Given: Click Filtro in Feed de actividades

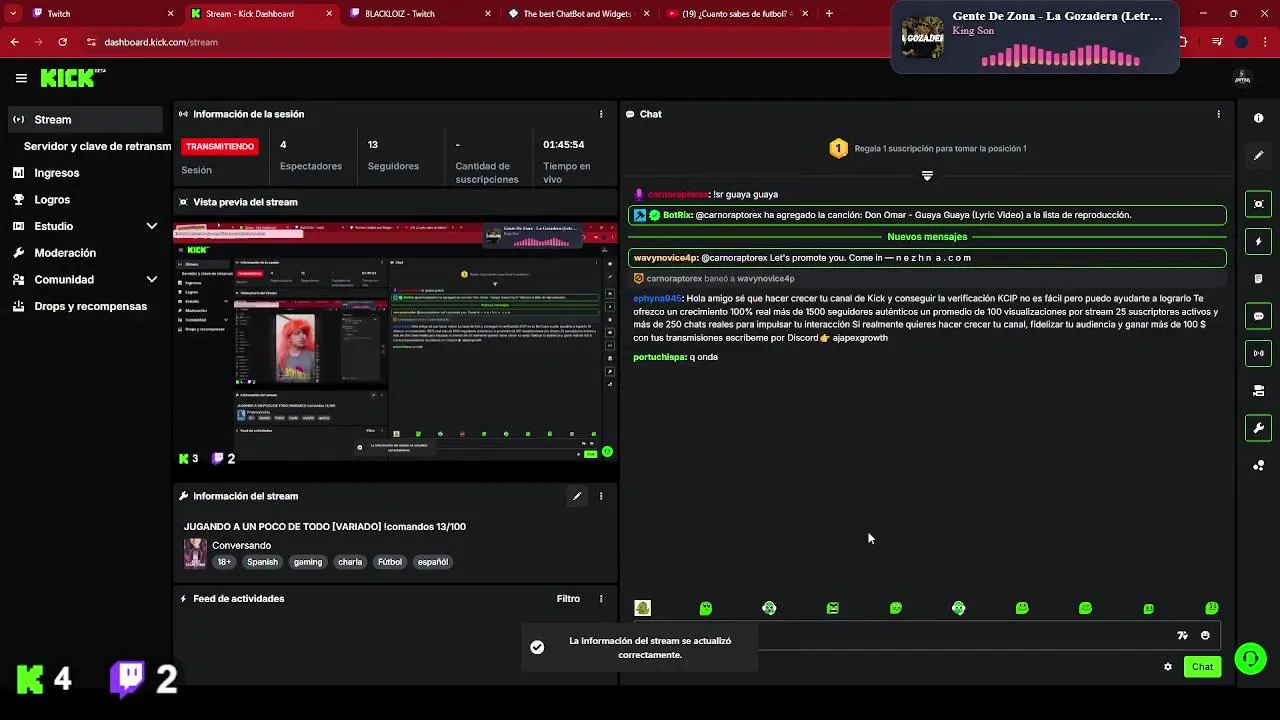Looking at the screenshot, I should point(568,599).
